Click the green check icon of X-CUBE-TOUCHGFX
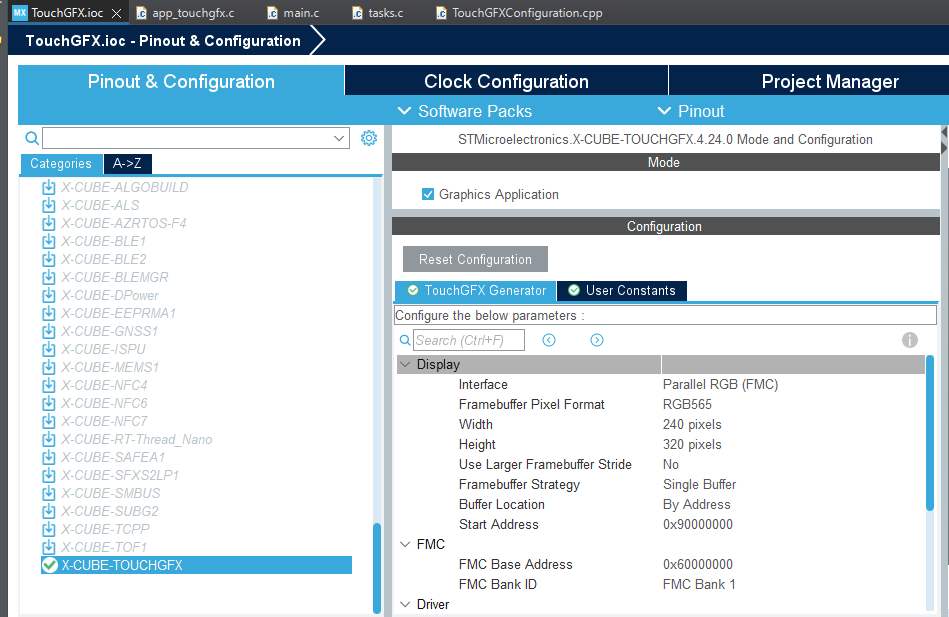The image size is (949, 617). pyautogui.click(x=50, y=565)
